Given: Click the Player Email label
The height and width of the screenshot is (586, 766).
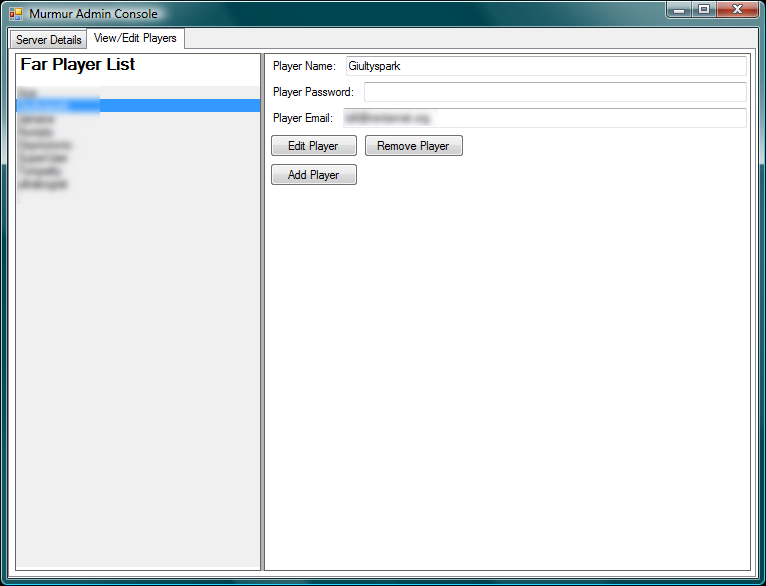Looking at the screenshot, I should click(303, 118).
